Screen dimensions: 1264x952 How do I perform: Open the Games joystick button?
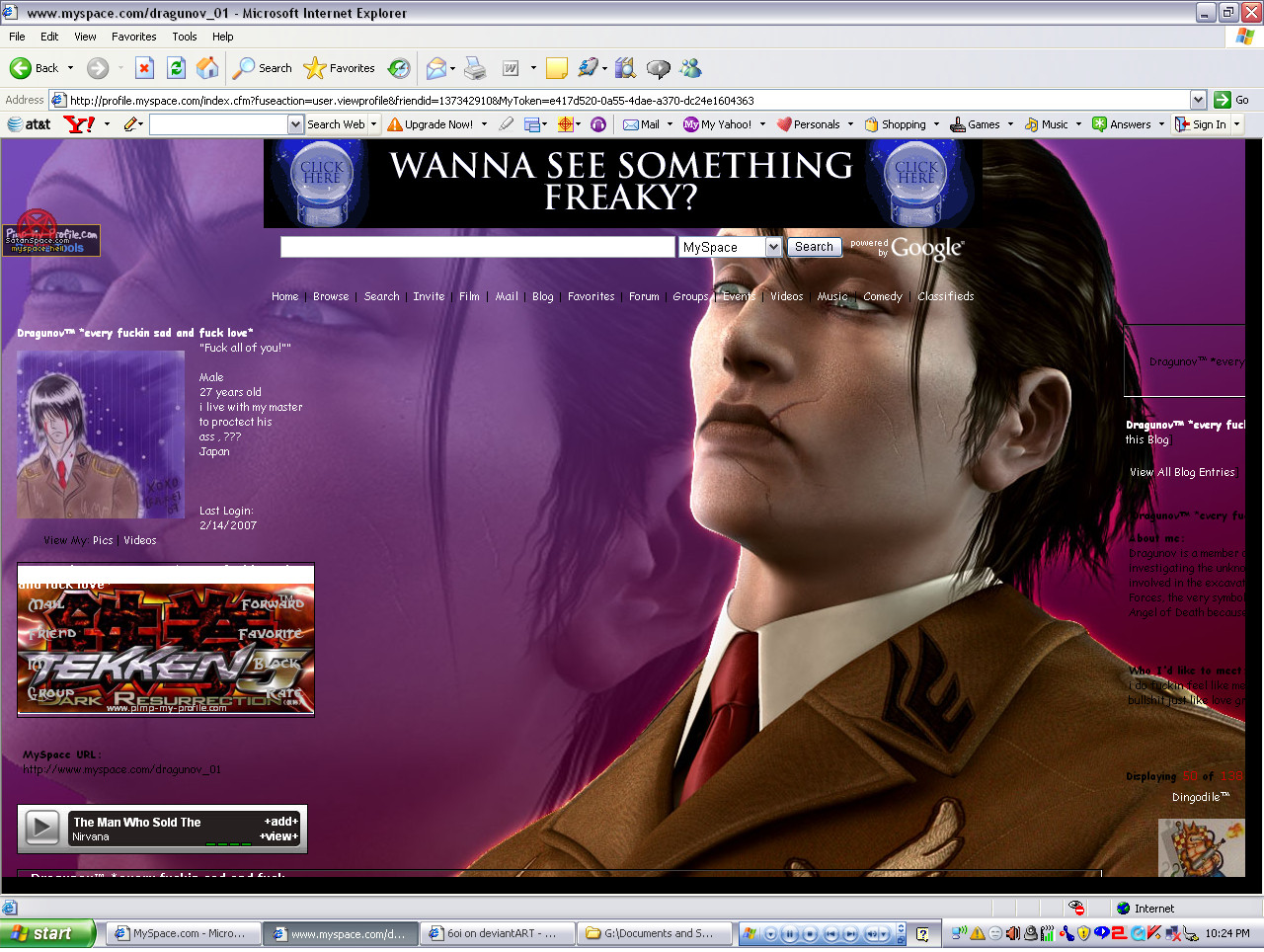click(x=975, y=124)
